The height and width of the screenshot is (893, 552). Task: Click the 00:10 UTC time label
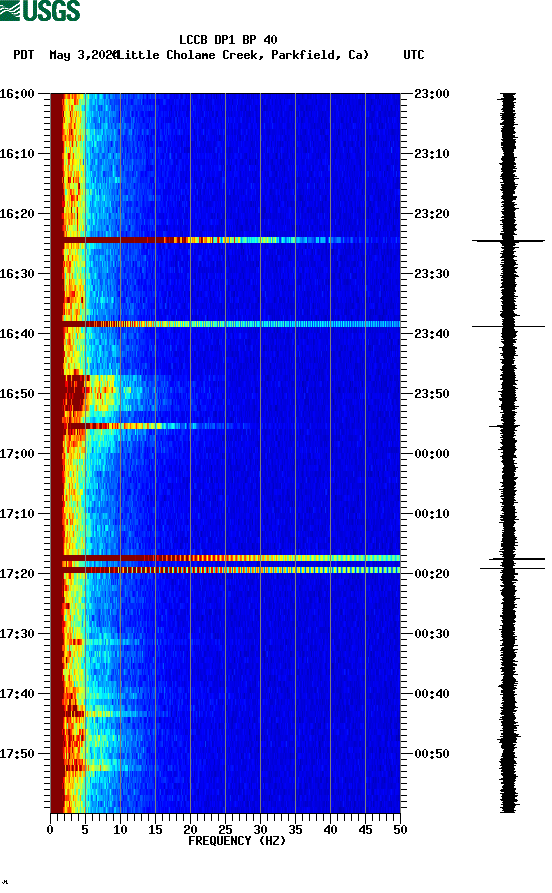432,514
